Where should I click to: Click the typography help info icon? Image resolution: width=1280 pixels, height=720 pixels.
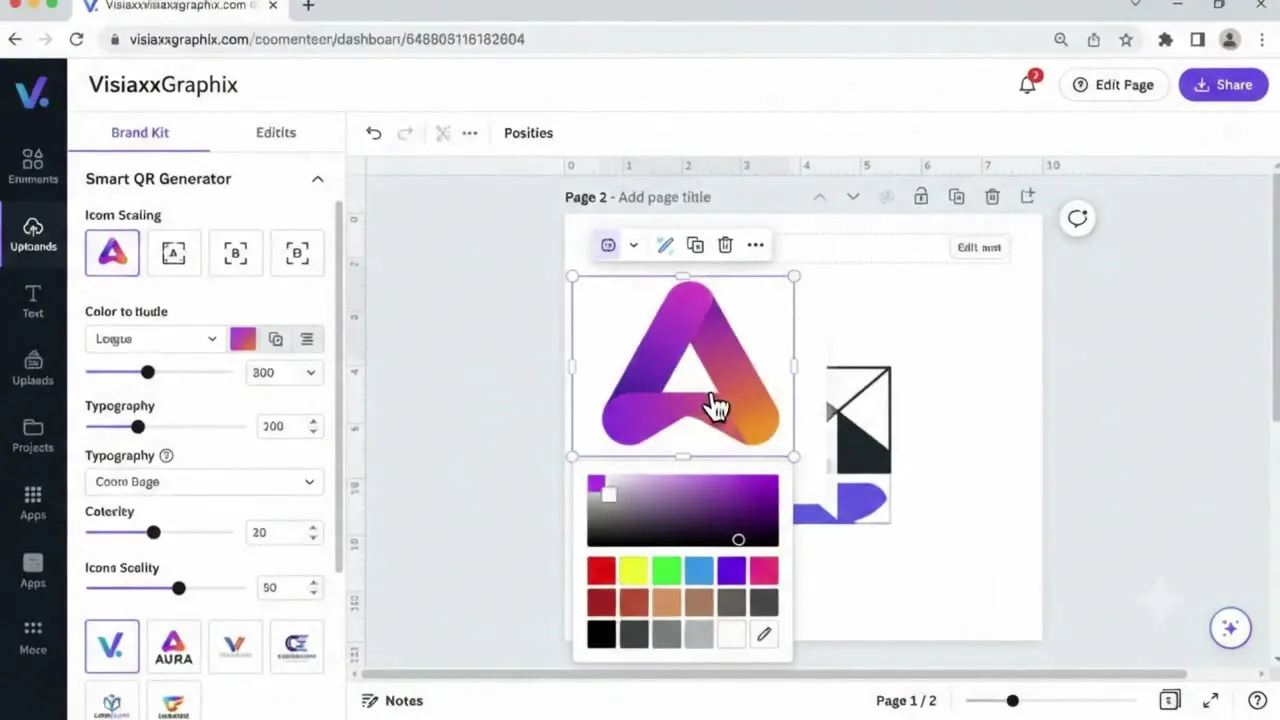(x=166, y=455)
